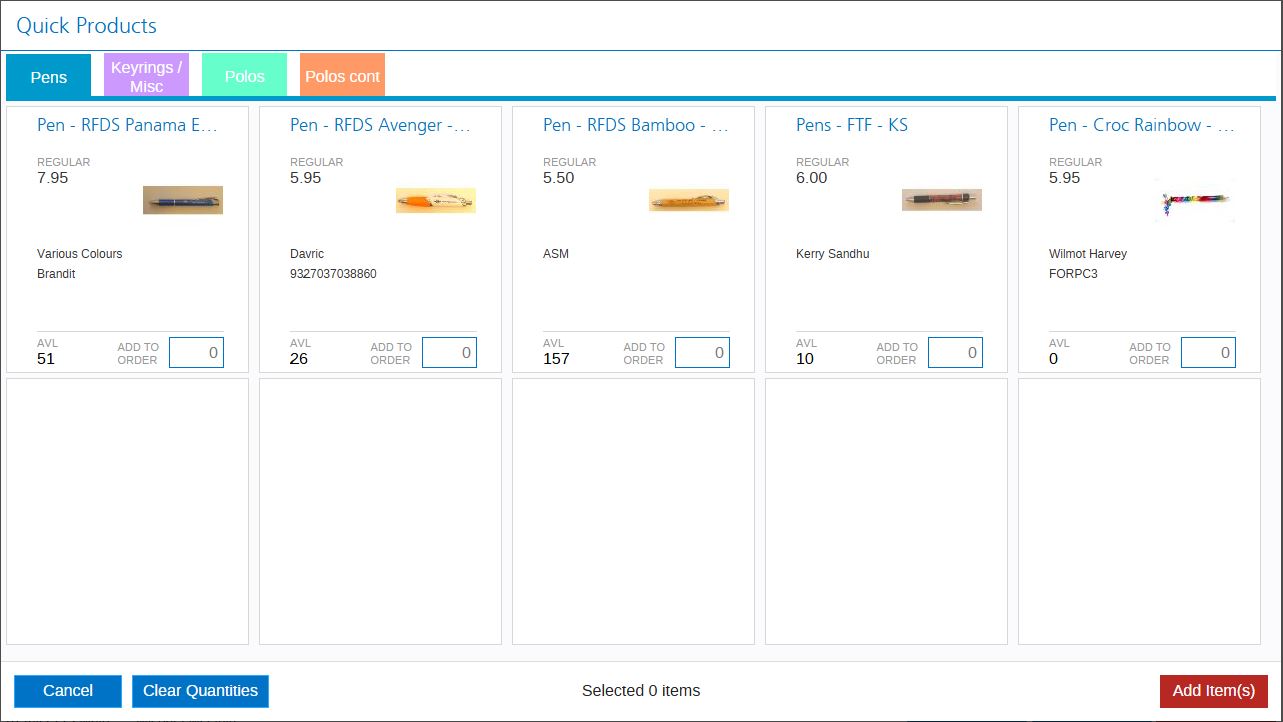Switch to the Keyrings / Misc tab
Screen dimensions: 1283x722
(x=145, y=74)
